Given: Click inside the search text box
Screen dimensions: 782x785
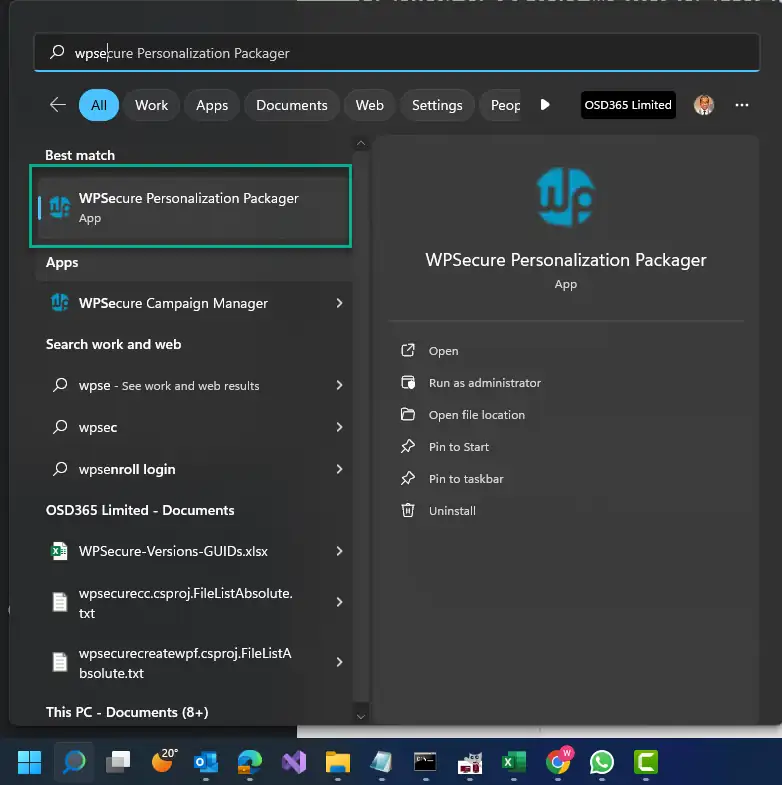Looking at the screenshot, I should (397, 52).
